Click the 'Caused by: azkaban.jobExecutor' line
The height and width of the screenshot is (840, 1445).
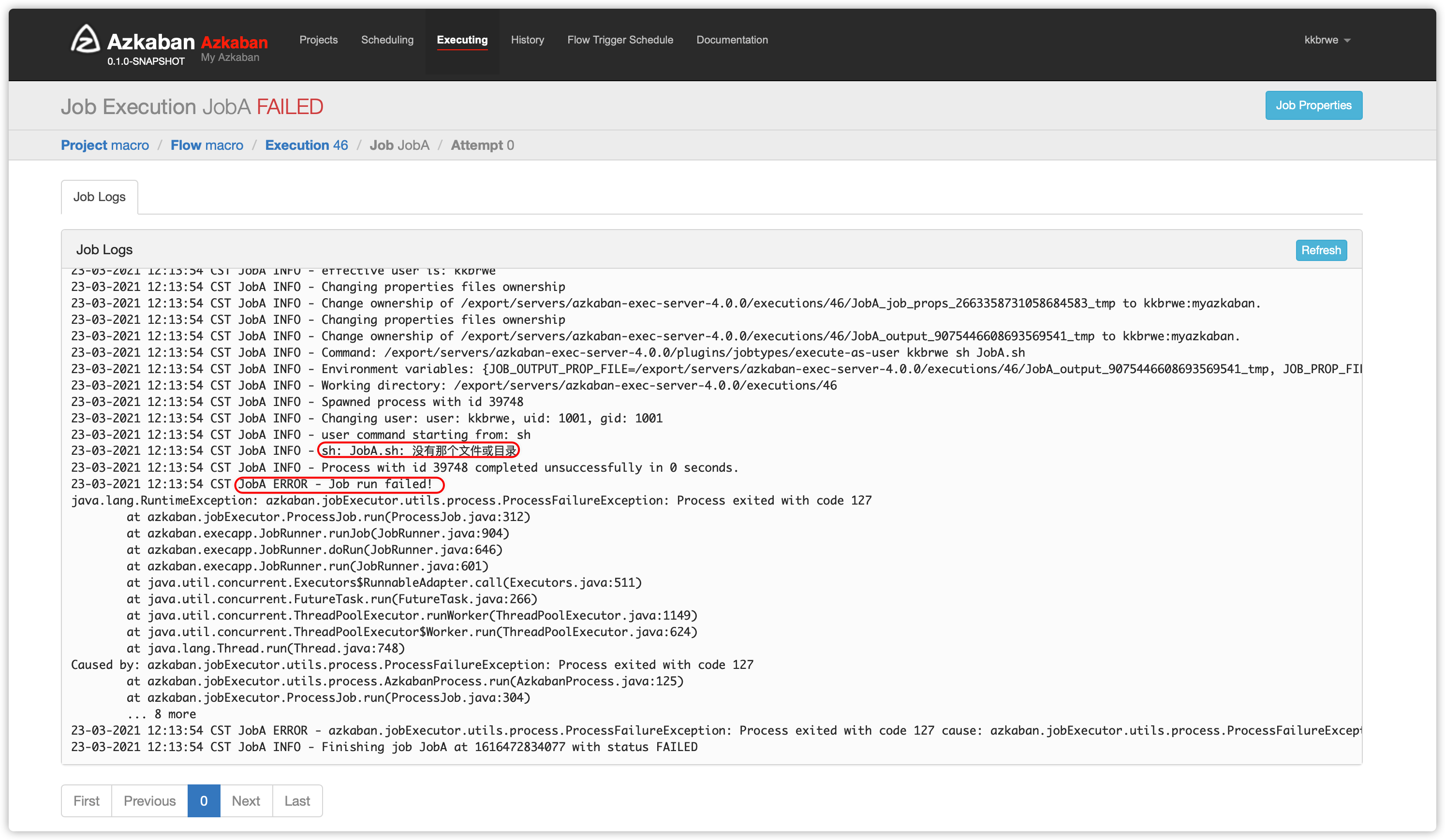pos(413,665)
